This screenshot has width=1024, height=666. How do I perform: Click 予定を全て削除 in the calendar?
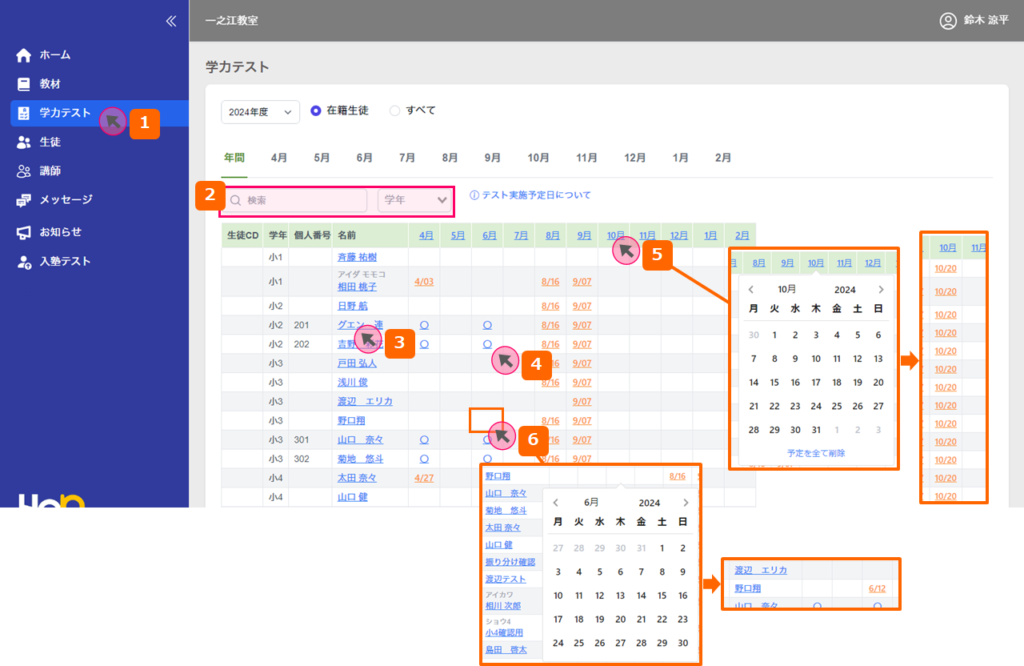point(816,453)
